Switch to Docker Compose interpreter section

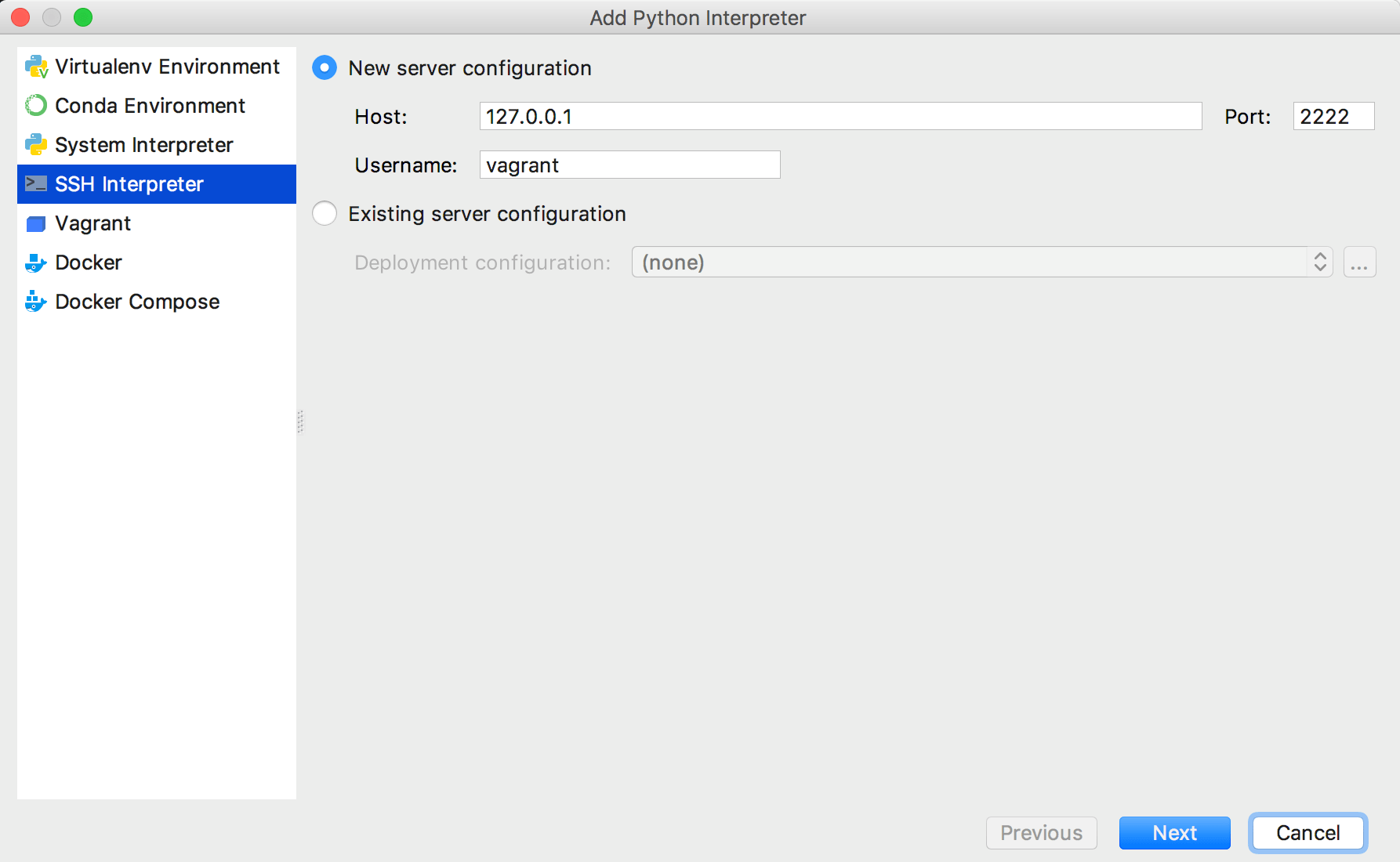136,301
